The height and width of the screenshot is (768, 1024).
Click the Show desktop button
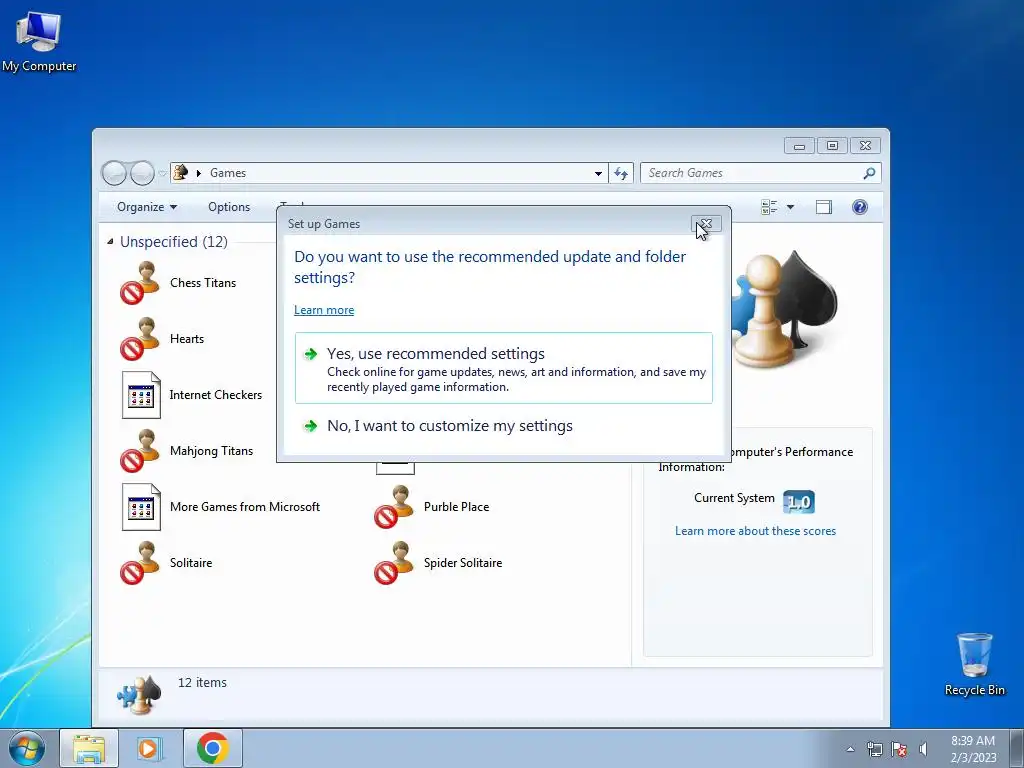tap(1017, 748)
